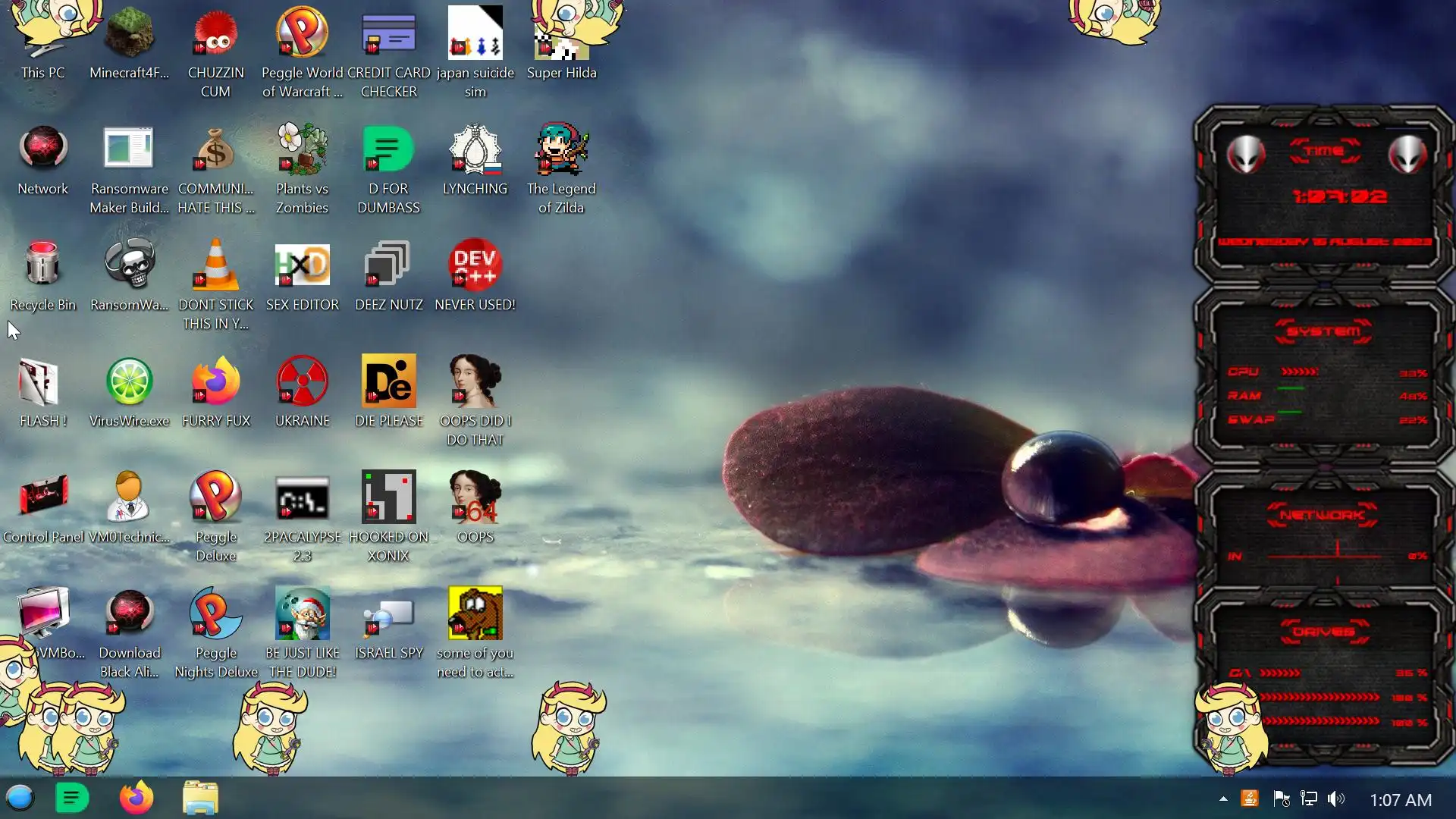
Task: Select Plants vs Zombies shortcut icon
Action: point(302,150)
